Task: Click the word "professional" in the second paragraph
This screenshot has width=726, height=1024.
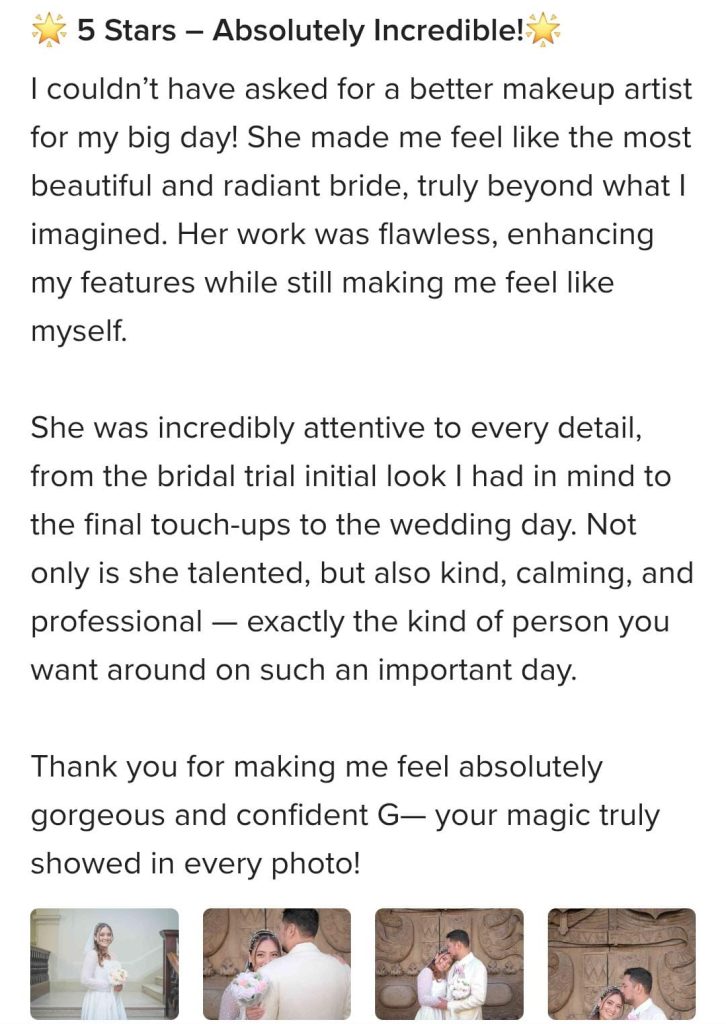Action: click(117, 622)
